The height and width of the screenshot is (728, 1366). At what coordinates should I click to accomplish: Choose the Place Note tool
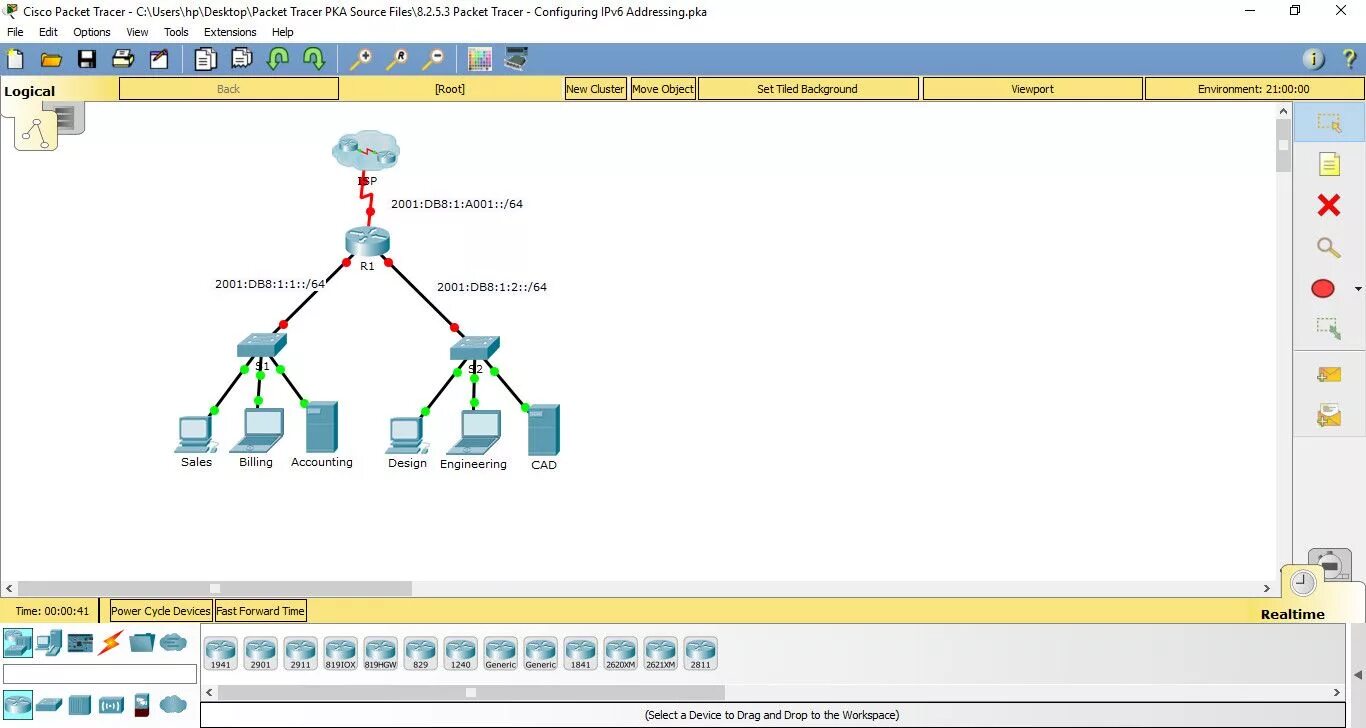[1329, 164]
